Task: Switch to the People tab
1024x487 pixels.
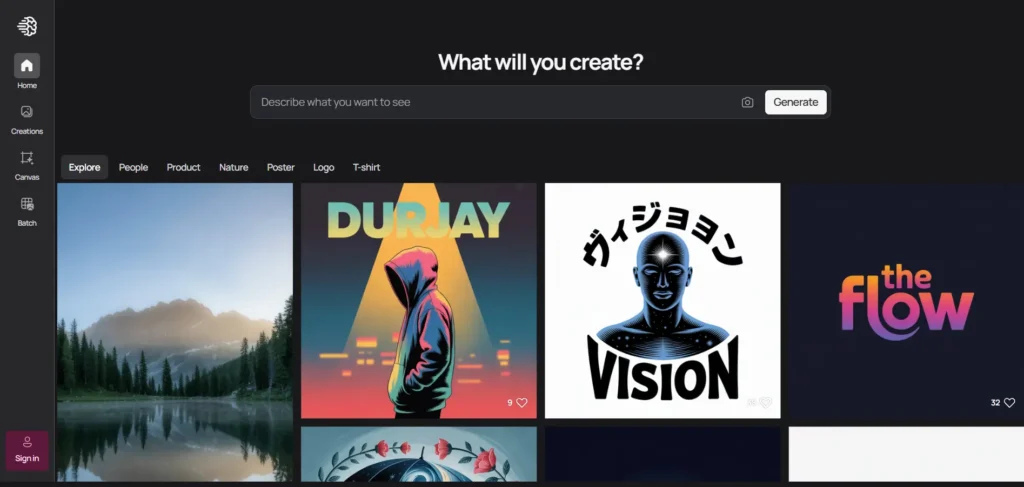Action: pyautogui.click(x=133, y=167)
